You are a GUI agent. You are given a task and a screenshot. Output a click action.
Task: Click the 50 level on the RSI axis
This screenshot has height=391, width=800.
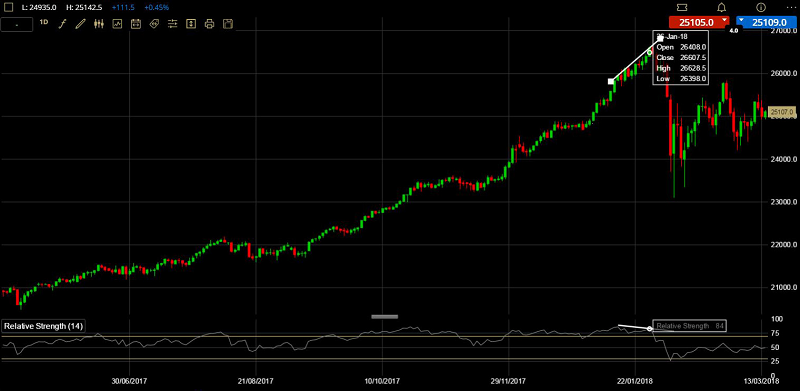click(x=776, y=348)
